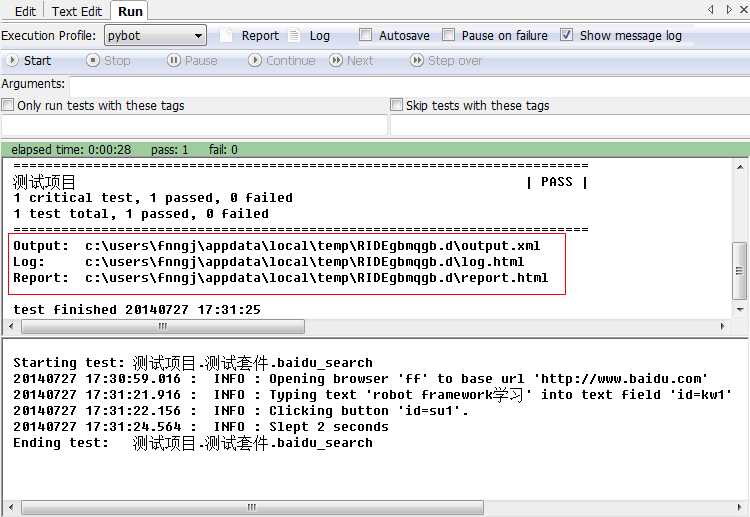The width and height of the screenshot is (750, 517).
Task: Switch to the Edit tab
Action: tap(25, 11)
